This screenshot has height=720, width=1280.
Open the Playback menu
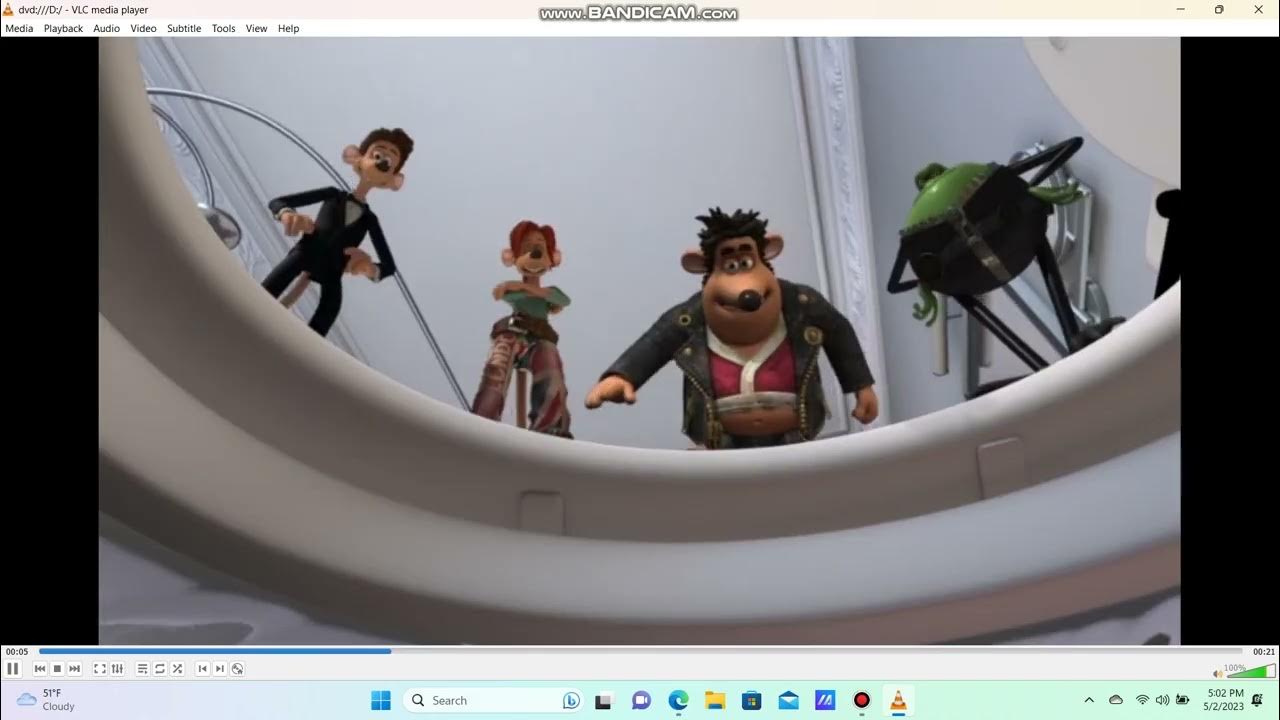(x=63, y=28)
